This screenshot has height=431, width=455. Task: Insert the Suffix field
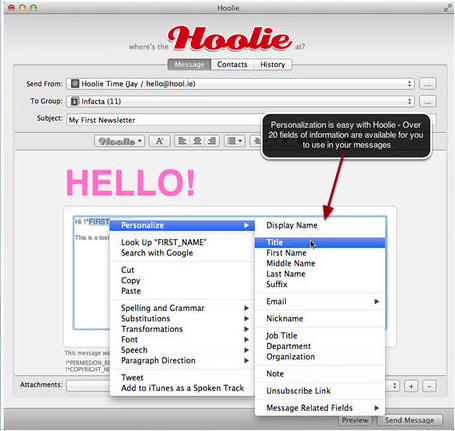[x=320, y=284]
